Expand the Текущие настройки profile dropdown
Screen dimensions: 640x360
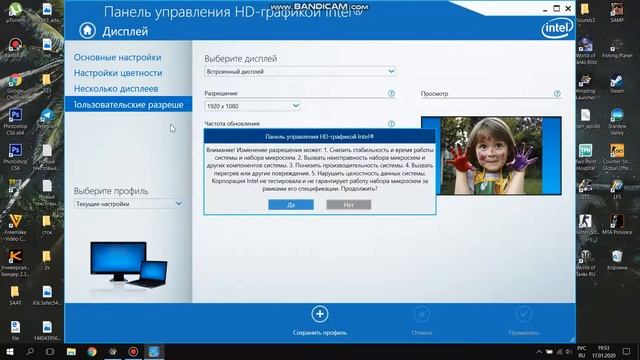click(128, 204)
